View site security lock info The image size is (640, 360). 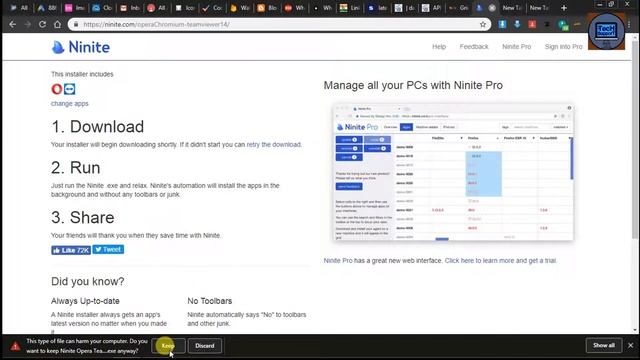tap(76, 24)
